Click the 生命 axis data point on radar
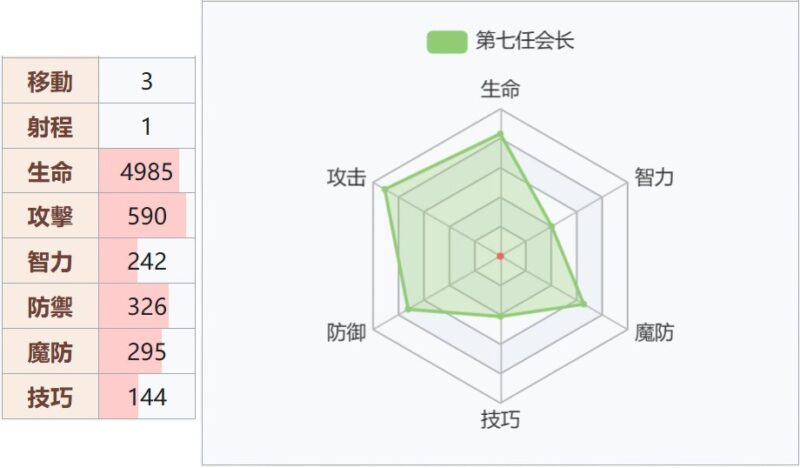This screenshot has height=468, width=800. pos(501,134)
